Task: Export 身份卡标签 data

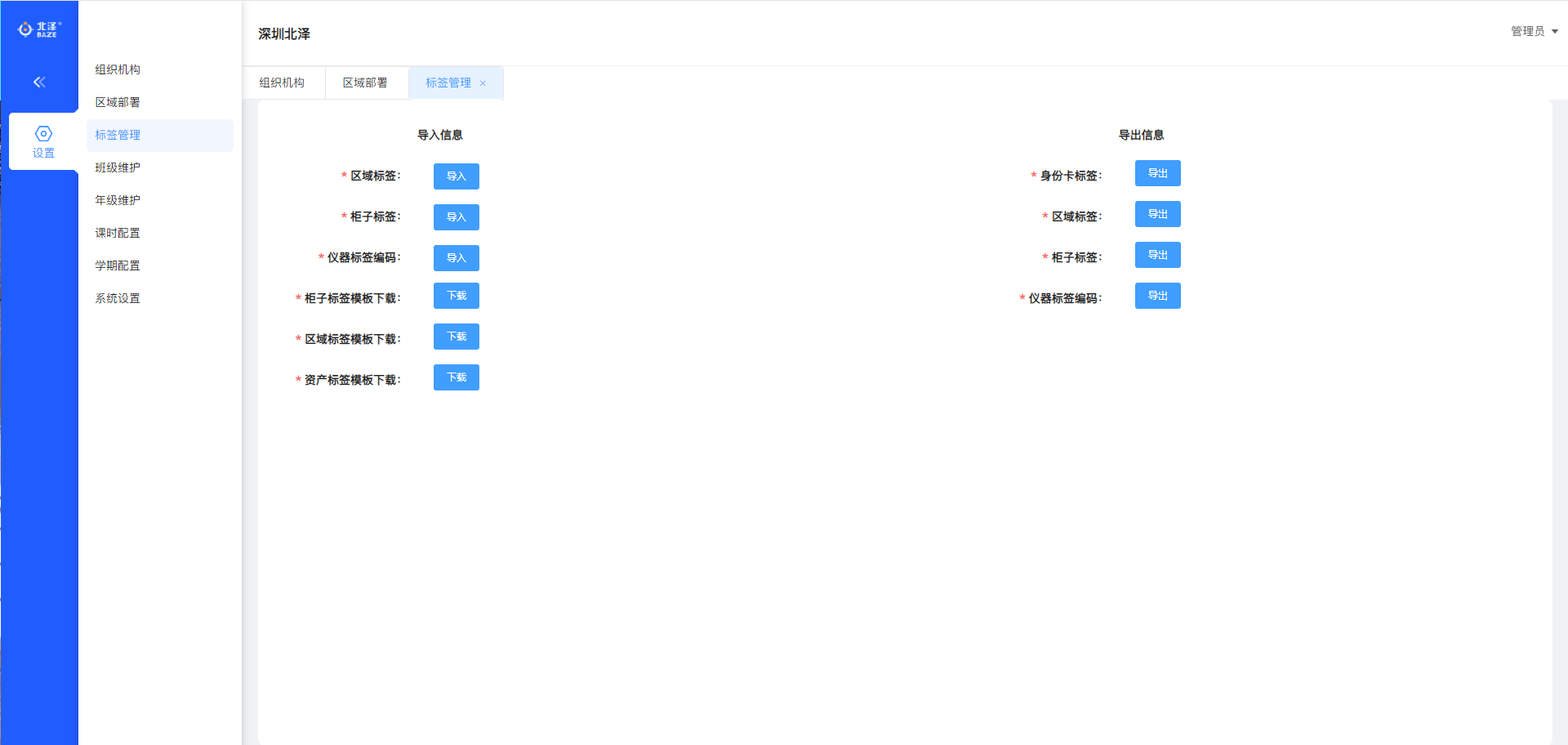Action: pyautogui.click(x=1157, y=173)
